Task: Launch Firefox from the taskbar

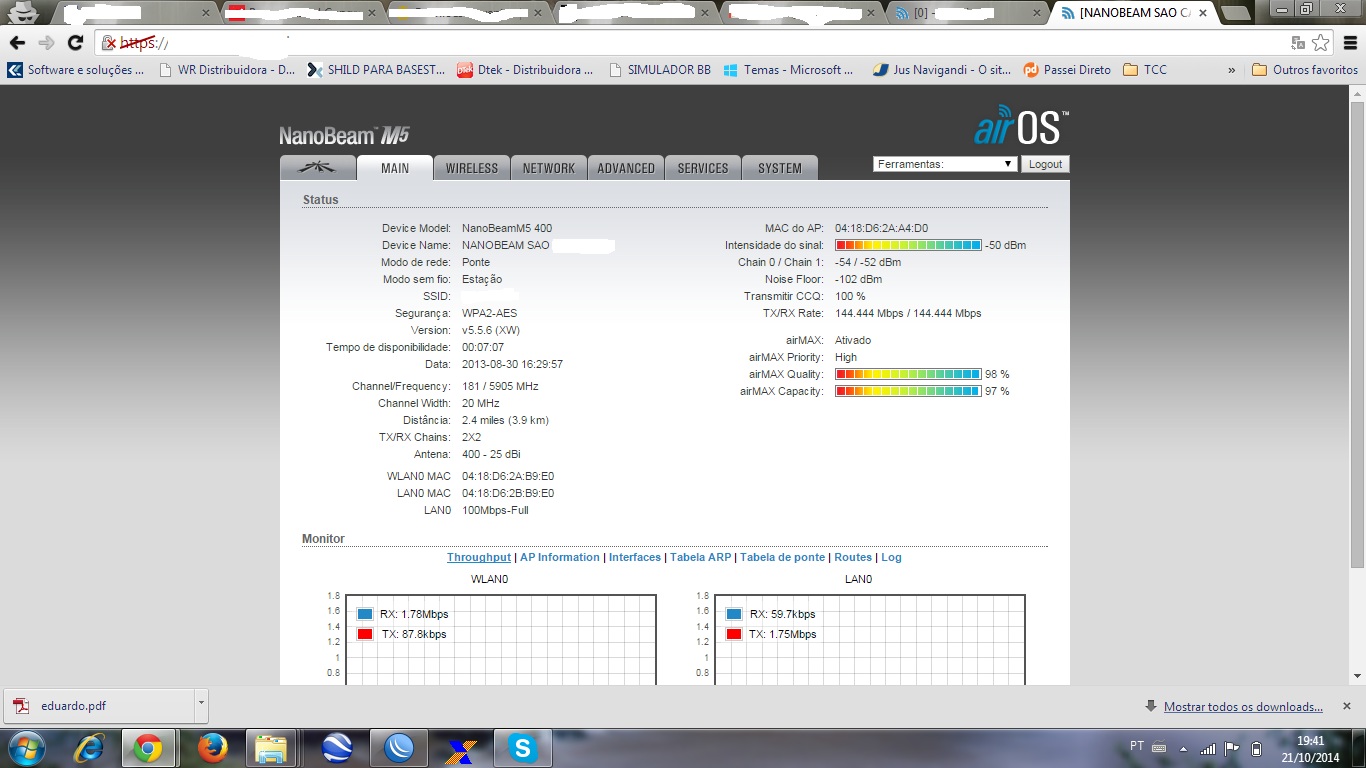Action: [212, 748]
